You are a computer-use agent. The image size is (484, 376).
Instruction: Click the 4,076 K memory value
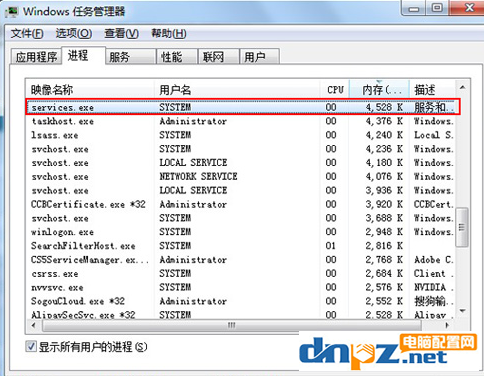[384, 176]
